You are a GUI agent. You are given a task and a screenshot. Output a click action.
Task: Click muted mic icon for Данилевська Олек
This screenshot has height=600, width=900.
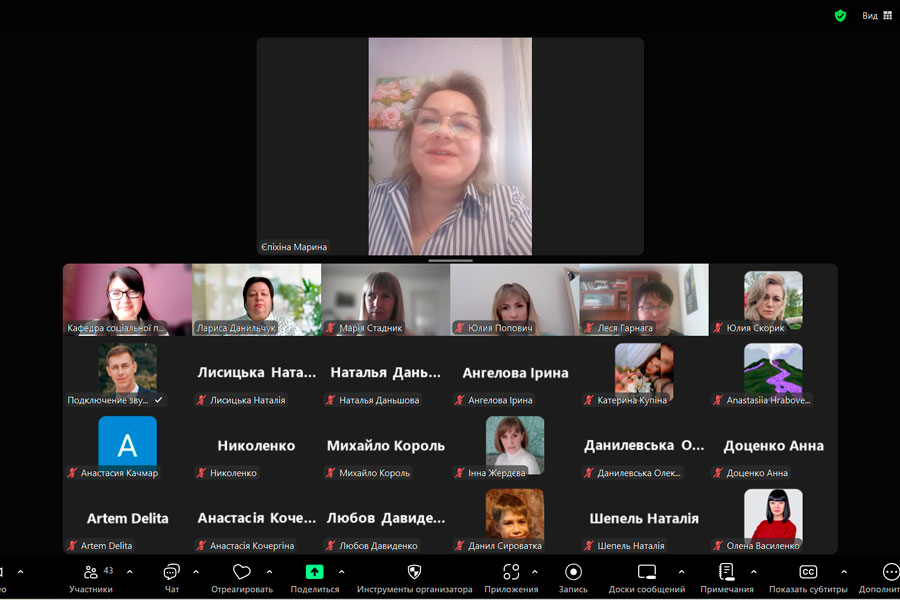(589, 473)
